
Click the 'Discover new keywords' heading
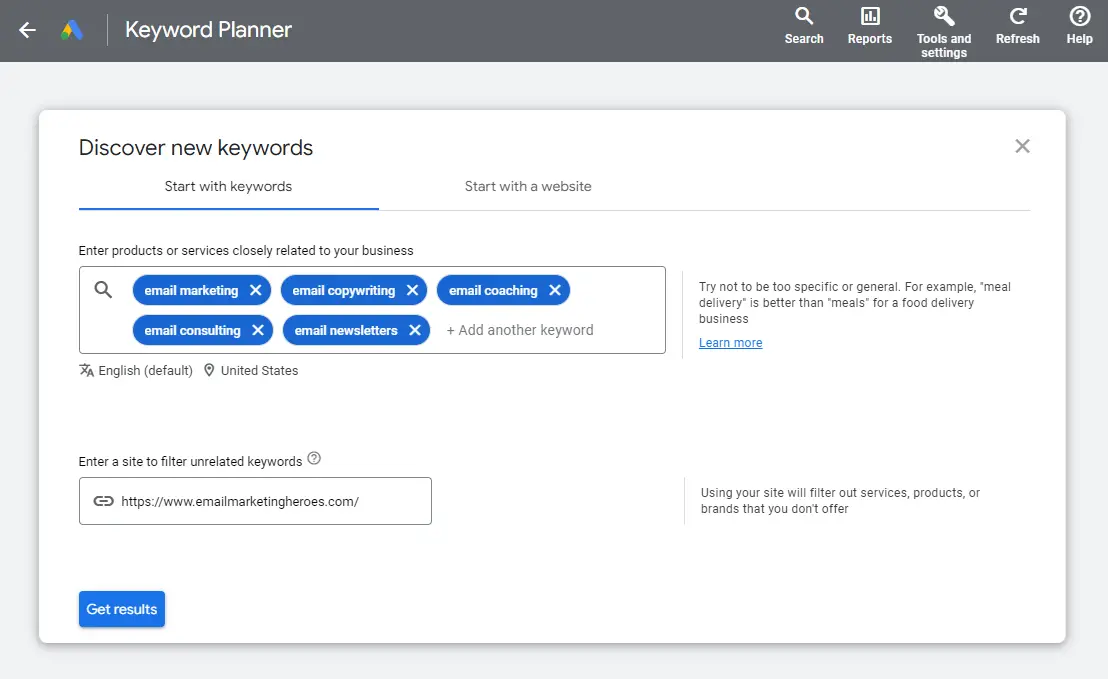coord(196,147)
